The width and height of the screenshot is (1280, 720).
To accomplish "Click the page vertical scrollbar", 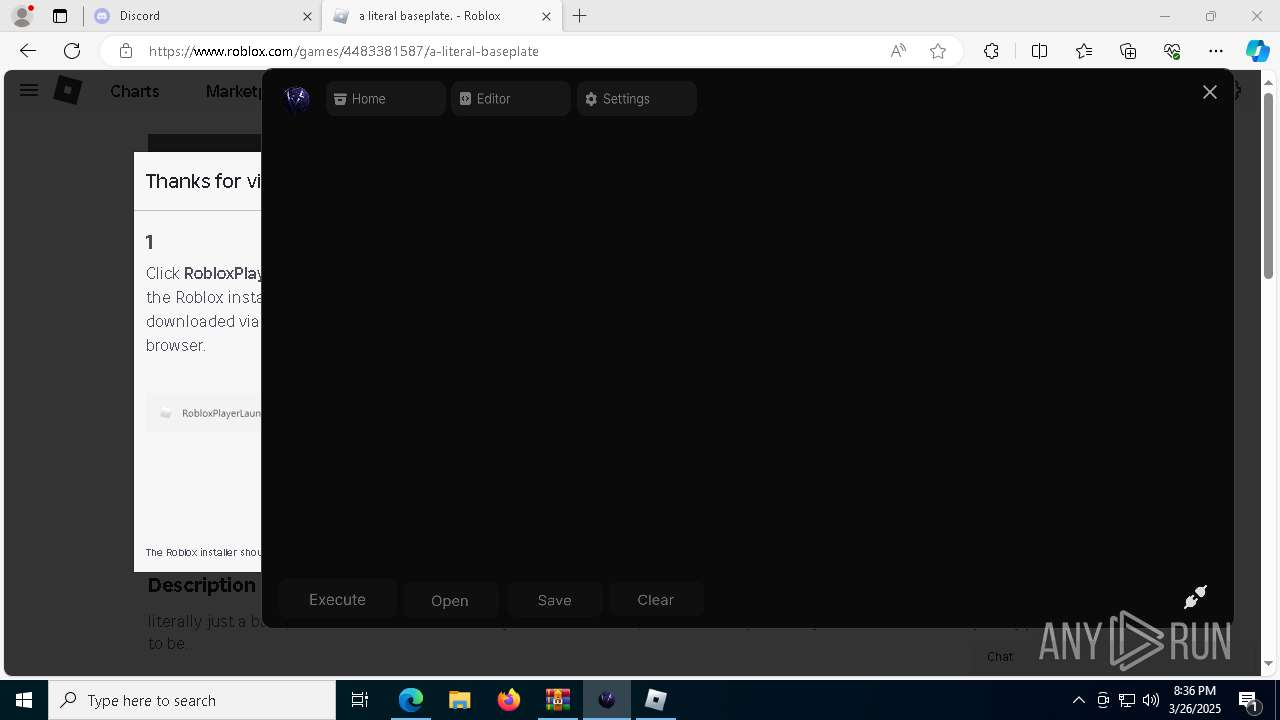I will click(x=1269, y=185).
